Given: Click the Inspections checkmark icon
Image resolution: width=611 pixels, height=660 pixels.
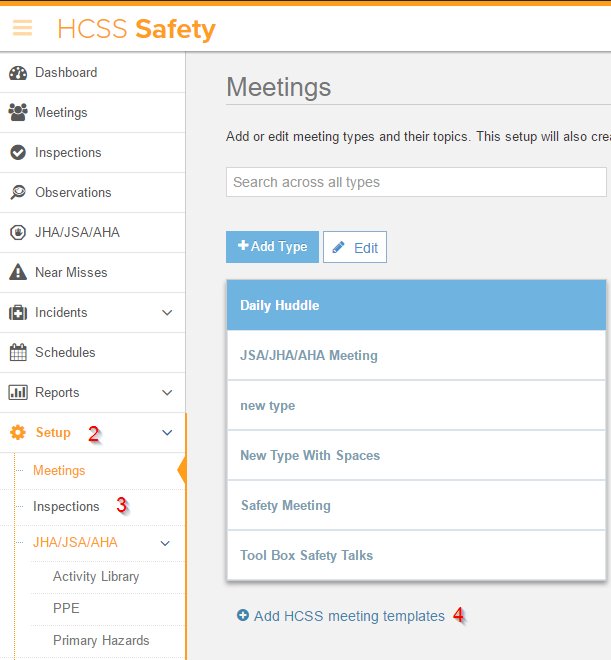Looking at the screenshot, I should (x=18, y=153).
